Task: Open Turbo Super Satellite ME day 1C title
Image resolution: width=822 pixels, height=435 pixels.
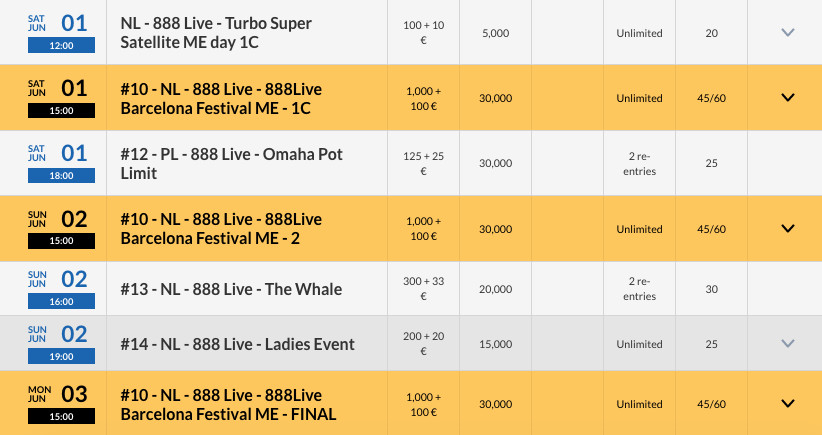Action: pos(216,32)
